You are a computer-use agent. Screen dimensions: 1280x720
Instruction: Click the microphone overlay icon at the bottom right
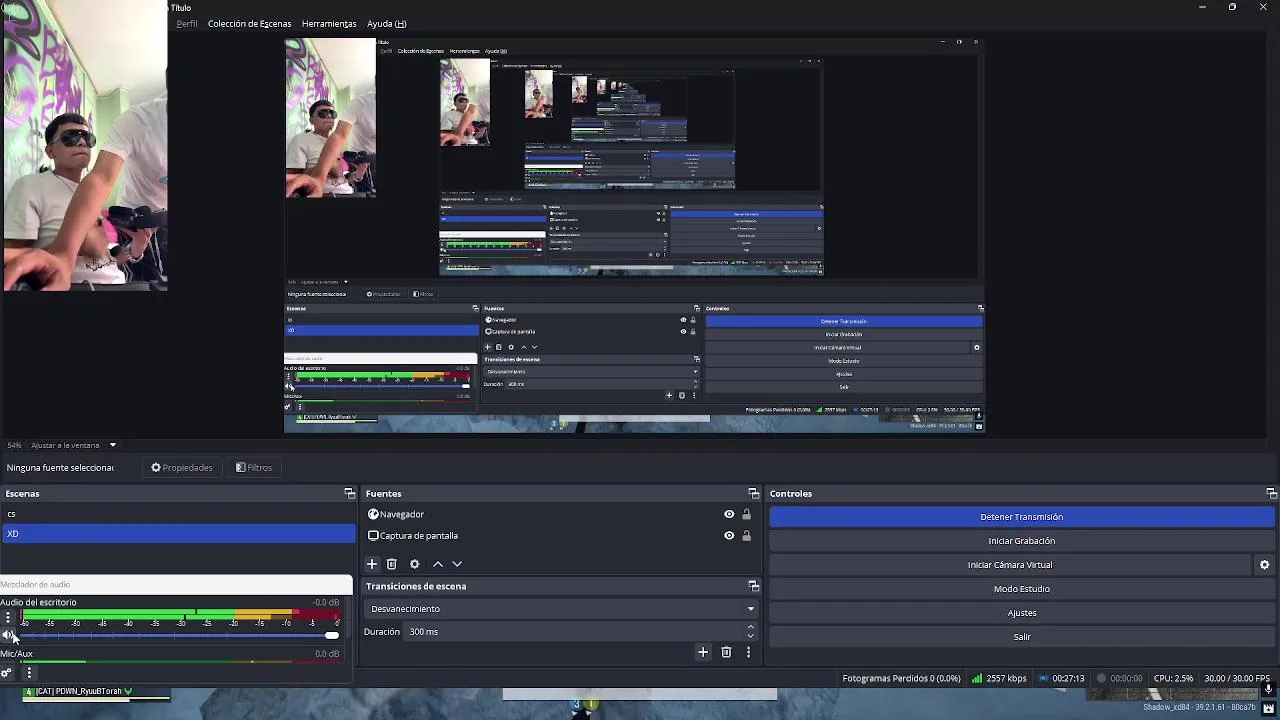(1268, 689)
